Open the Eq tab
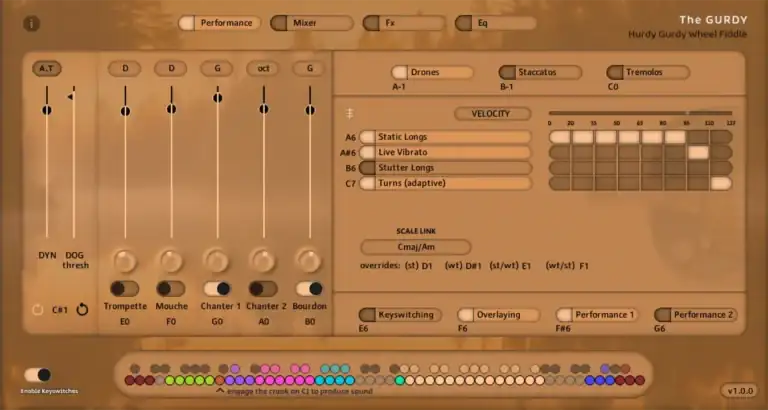The image size is (768, 410). point(496,23)
